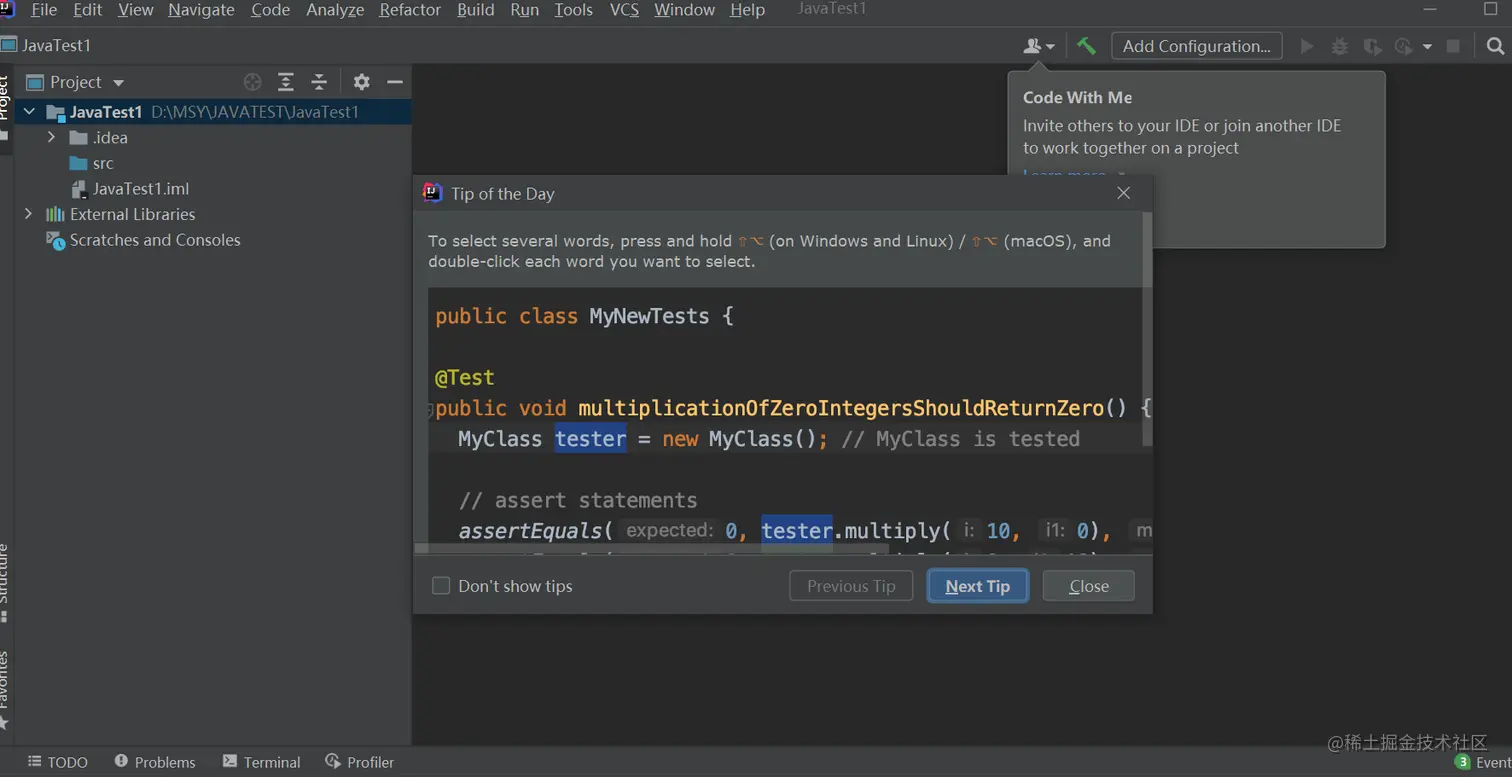Image resolution: width=1512 pixels, height=777 pixels.
Task: Open the Refactor menu
Action: tap(410, 10)
